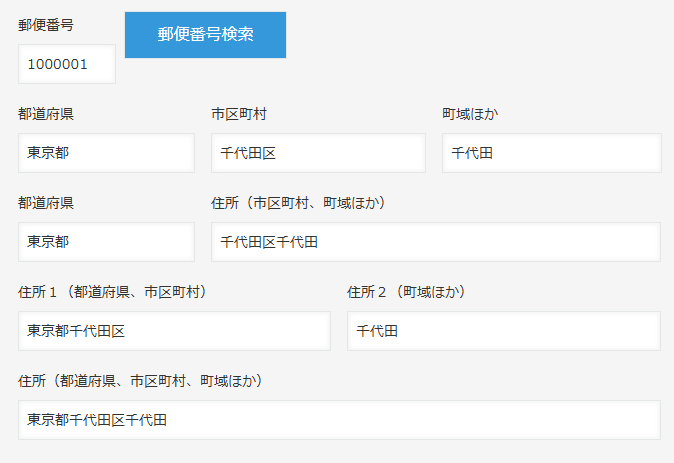Click the 住所（市区町村、町域ほか）input field
The height and width of the screenshot is (463, 674).
pos(435,242)
